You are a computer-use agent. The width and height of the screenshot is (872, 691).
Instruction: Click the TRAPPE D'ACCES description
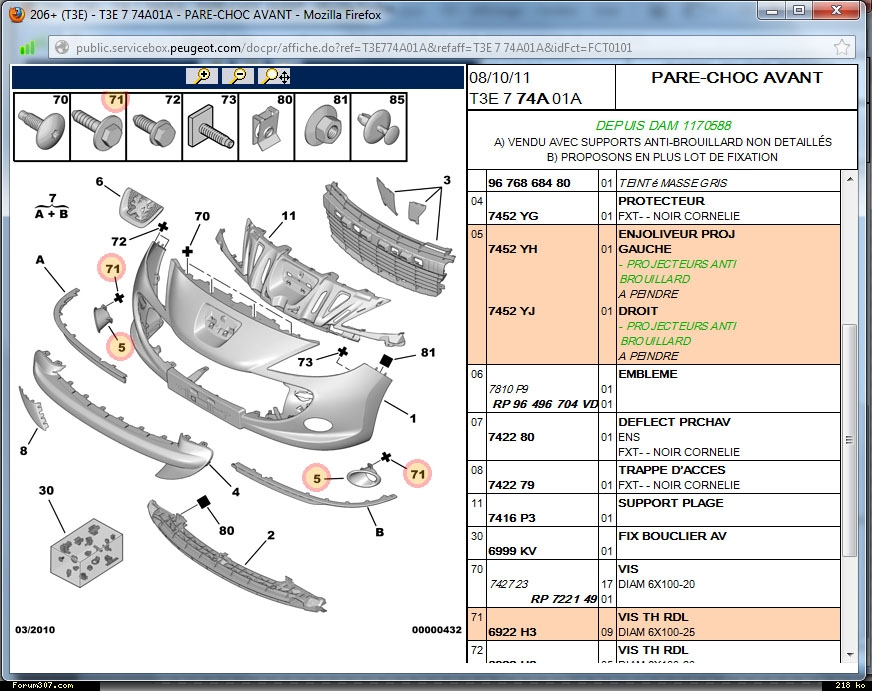click(x=672, y=470)
